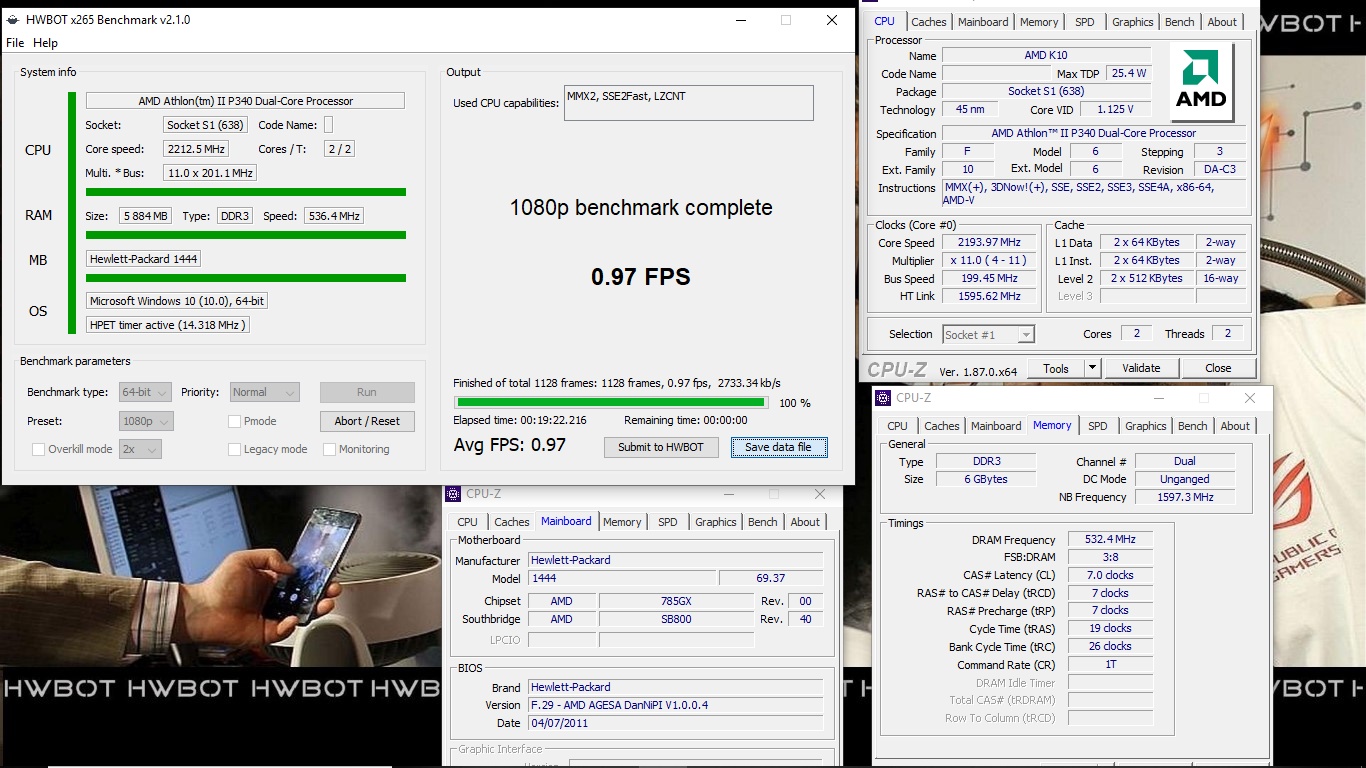Screen dimensions: 1366x768
Task: Expand the Benchmark type 64-bit dropdown
Action: [x=145, y=392]
